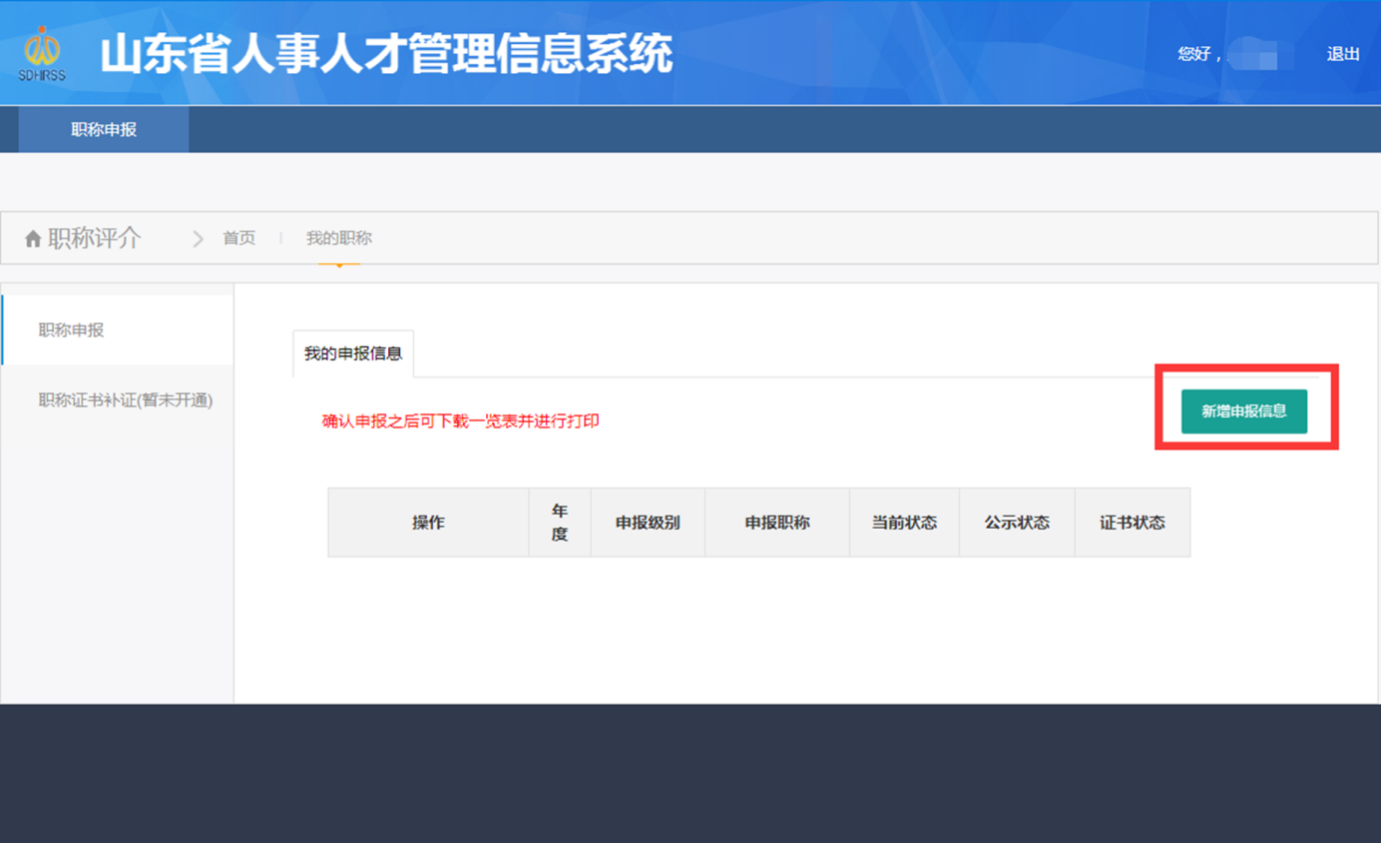Click the 公示状态 column header
Image resolution: width=1381 pixels, height=843 pixels.
pyautogui.click(x=1016, y=522)
